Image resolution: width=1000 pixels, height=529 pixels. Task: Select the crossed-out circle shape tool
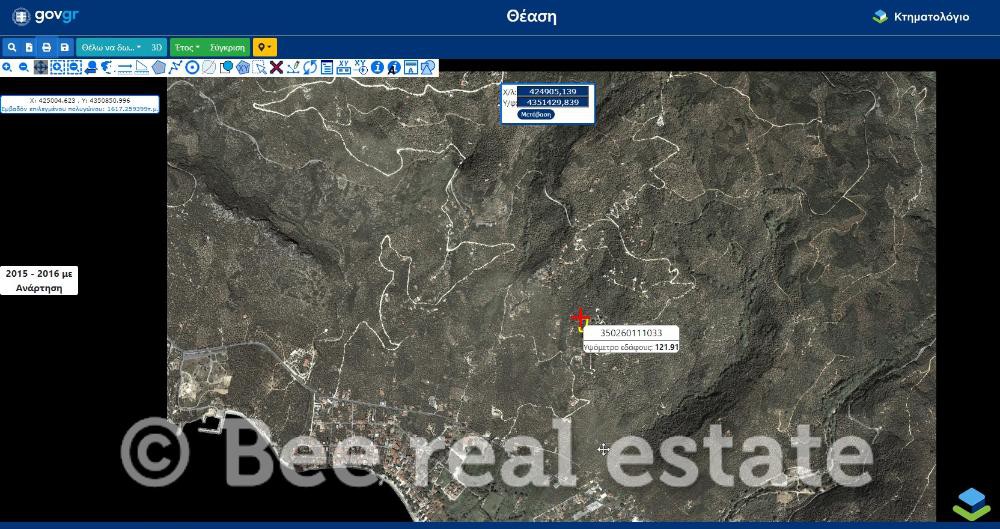(209, 68)
